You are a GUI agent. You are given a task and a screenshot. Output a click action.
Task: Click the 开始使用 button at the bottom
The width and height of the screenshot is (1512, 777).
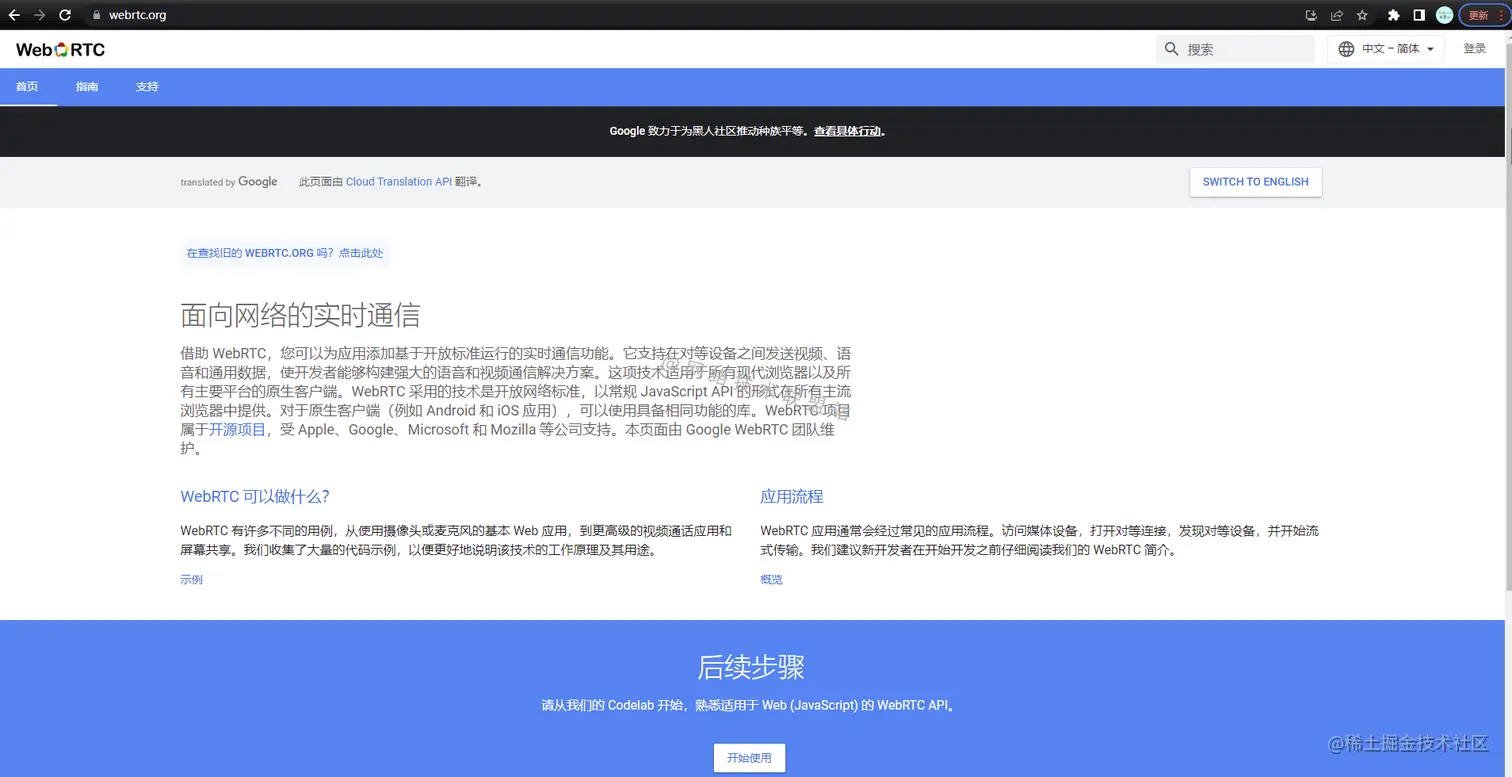point(749,757)
